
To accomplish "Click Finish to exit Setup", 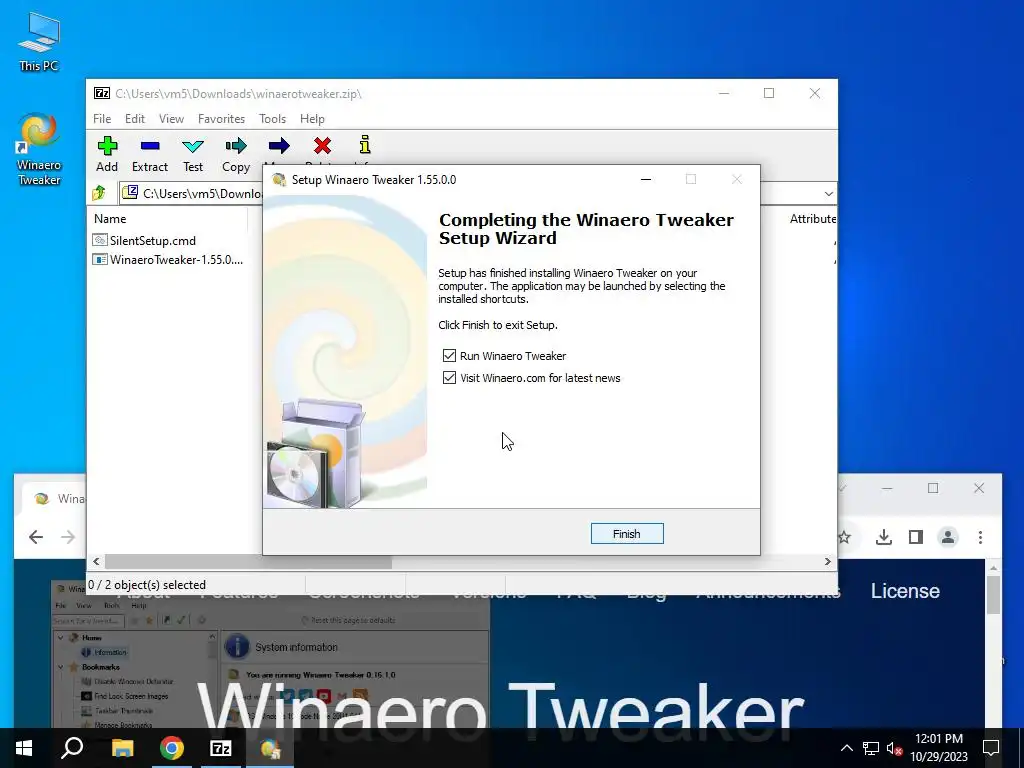I will [627, 534].
